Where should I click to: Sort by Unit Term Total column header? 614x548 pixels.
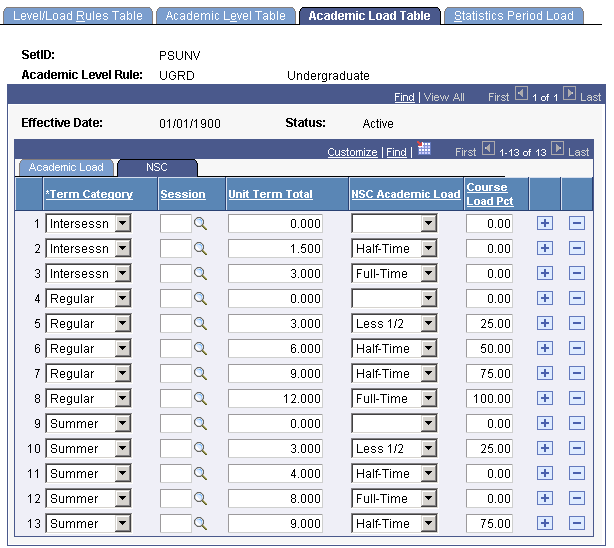click(270, 194)
